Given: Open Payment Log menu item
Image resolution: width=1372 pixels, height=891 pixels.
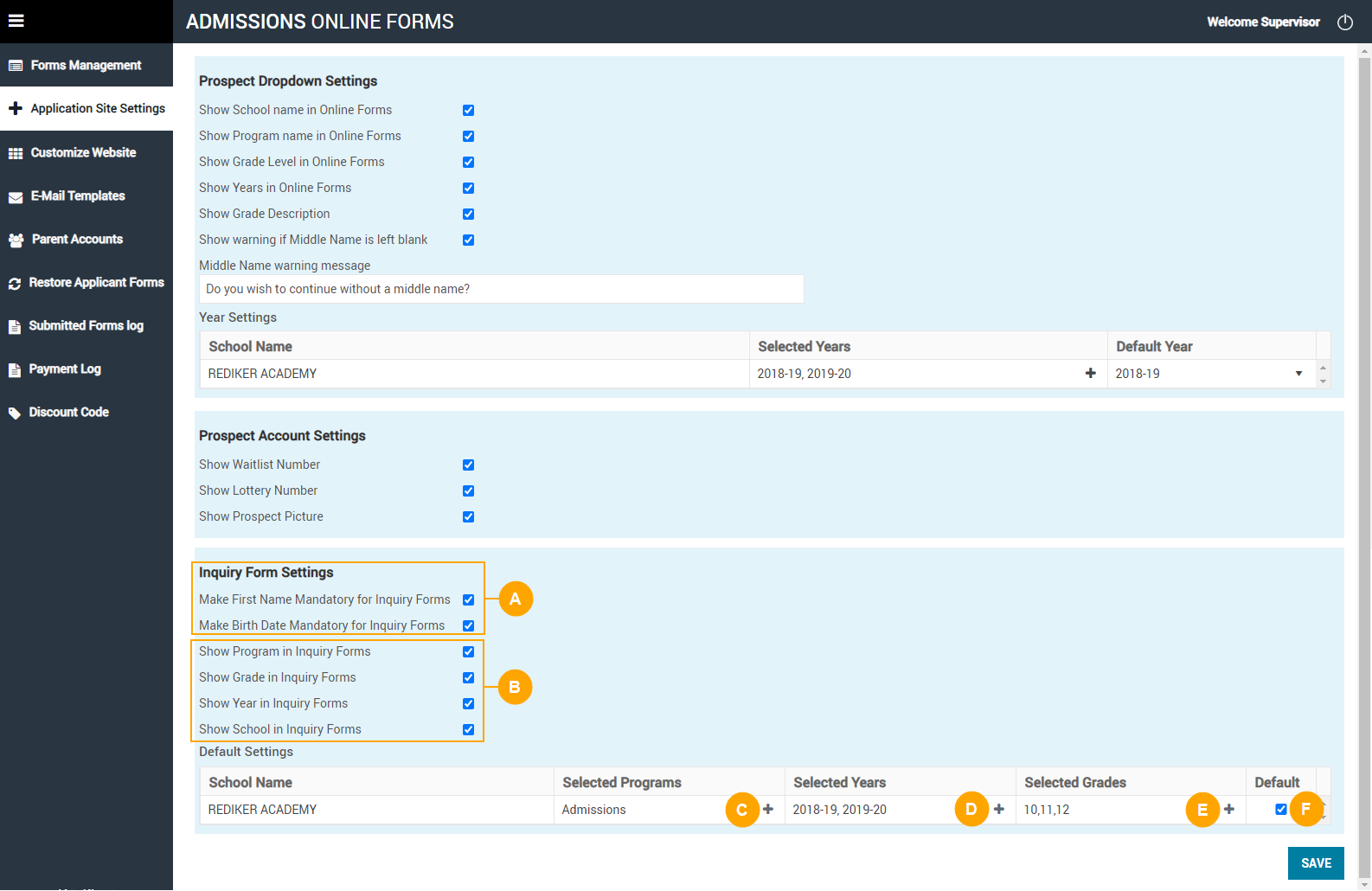Looking at the screenshot, I should point(87,369).
